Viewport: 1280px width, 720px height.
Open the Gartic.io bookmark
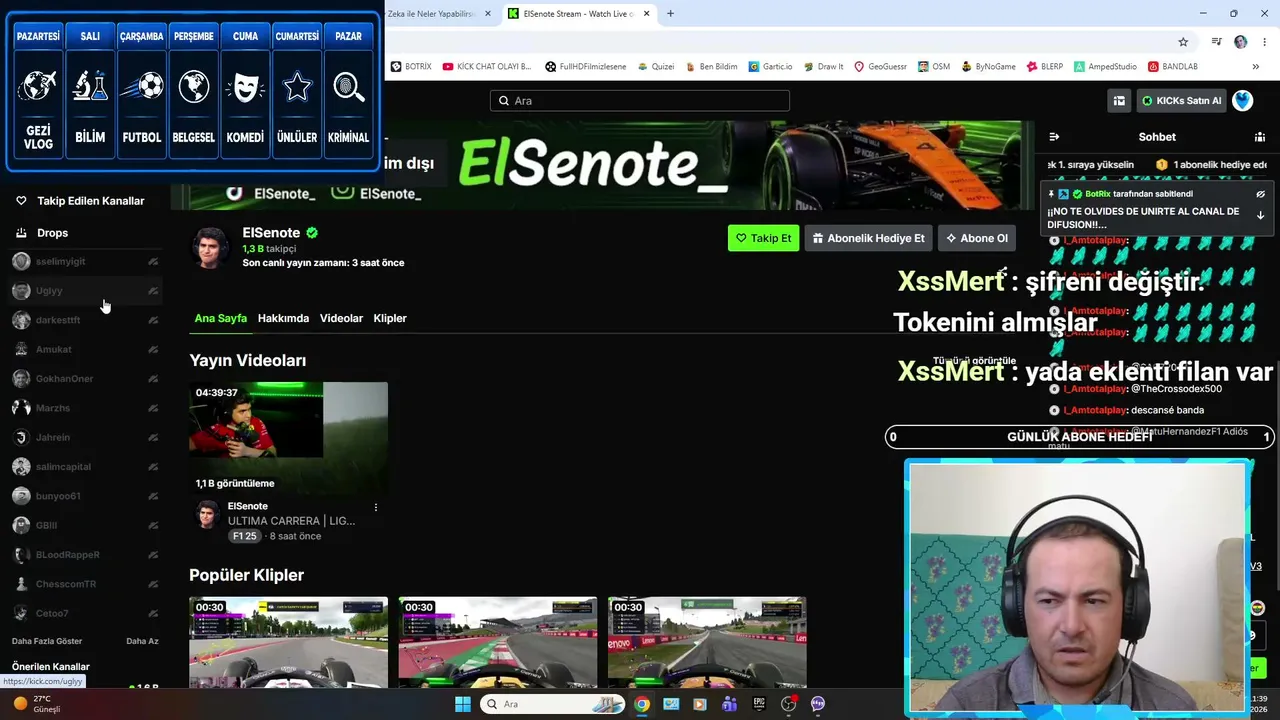pos(770,67)
